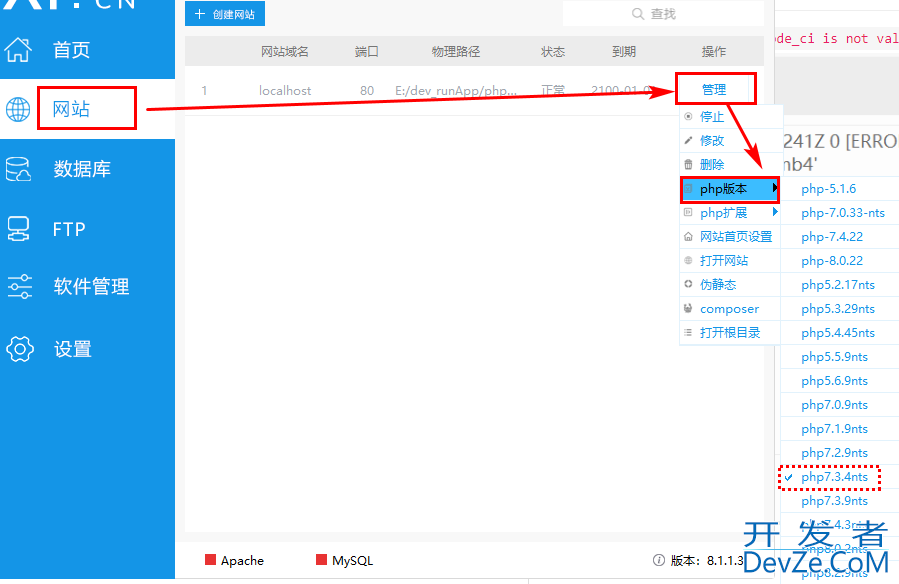Click the 创建网站 button
Image resolution: width=899 pixels, height=584 pixels.
point(225,14)
